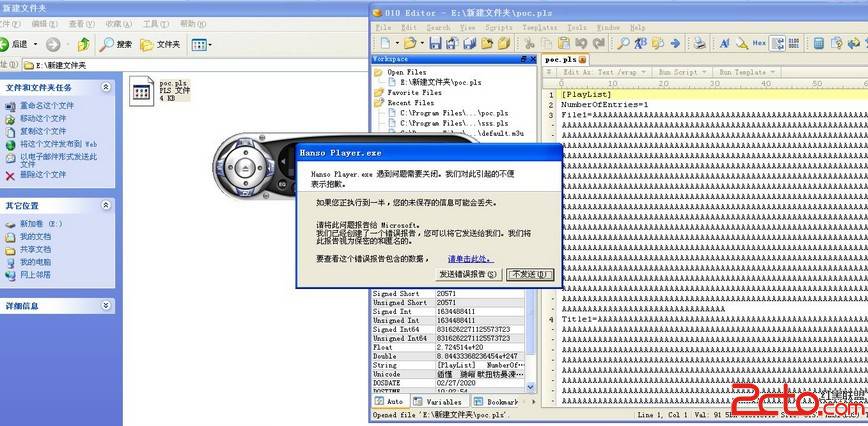The height and width of the screenshot is (426, 868).
Task: Click the Find in Files icon in 010 Editor
Action: point(658,43)
